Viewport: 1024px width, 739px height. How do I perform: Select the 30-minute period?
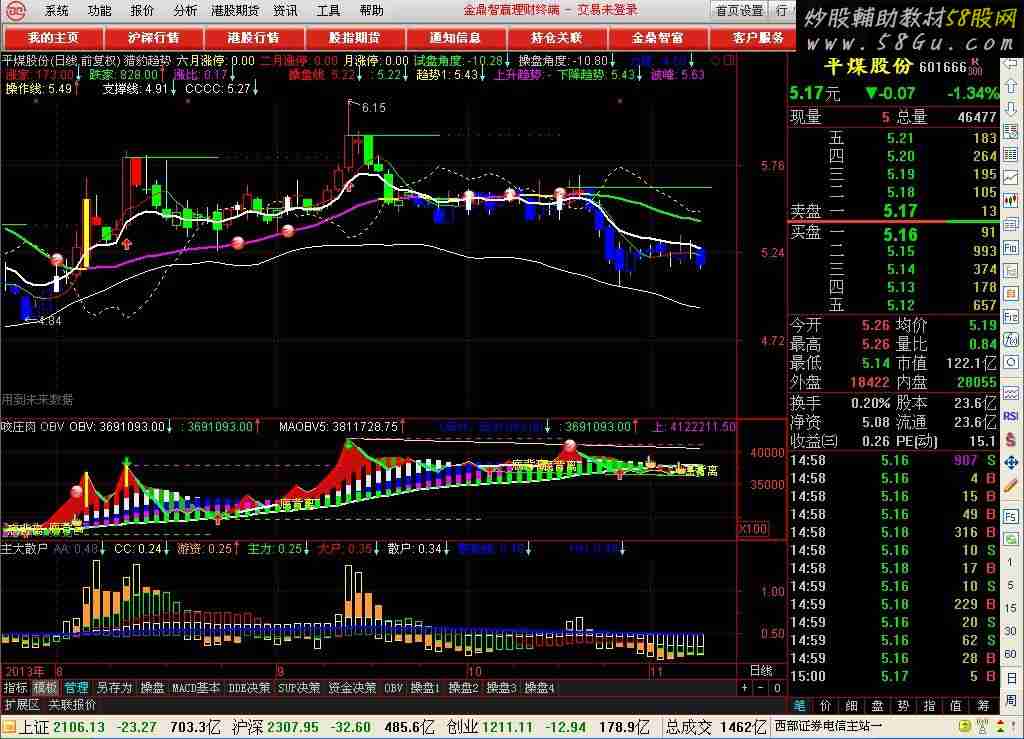[x=1011, y=631]
